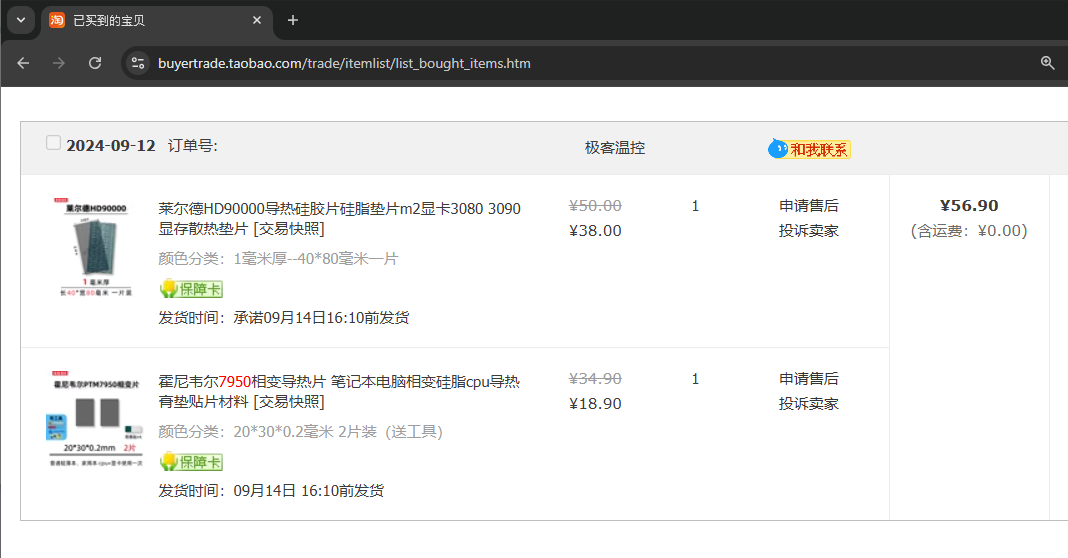This screenshot has width=1068, height=558.
Task: Select 09月14日 16:10前发货 shipping text
Action: (309, 491)
